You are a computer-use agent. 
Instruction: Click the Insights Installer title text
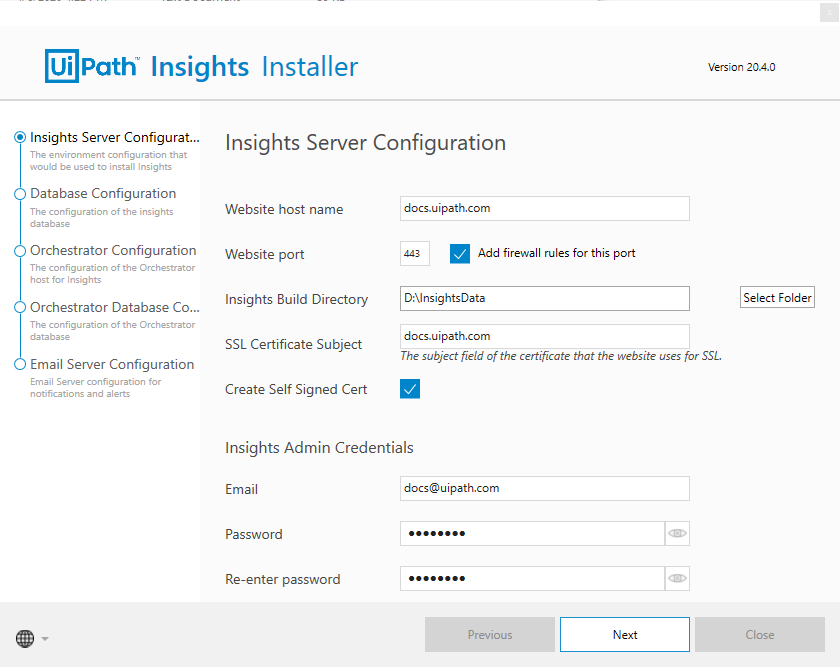(x=254, y=67)
